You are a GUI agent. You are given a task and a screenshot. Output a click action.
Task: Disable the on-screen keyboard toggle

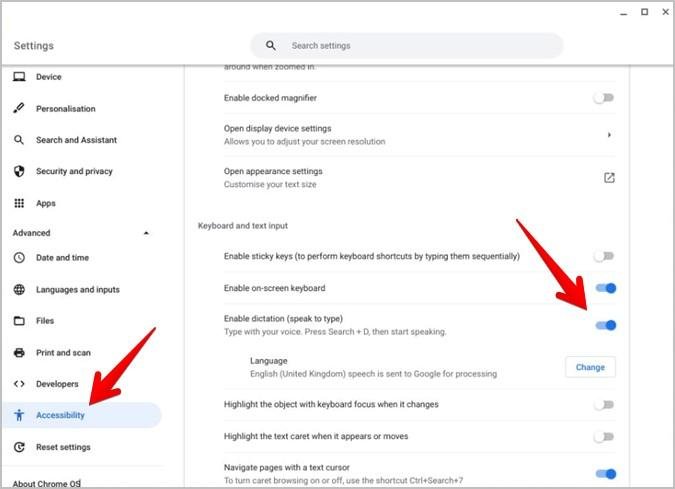pyautogui.click(x=605, y=289)
